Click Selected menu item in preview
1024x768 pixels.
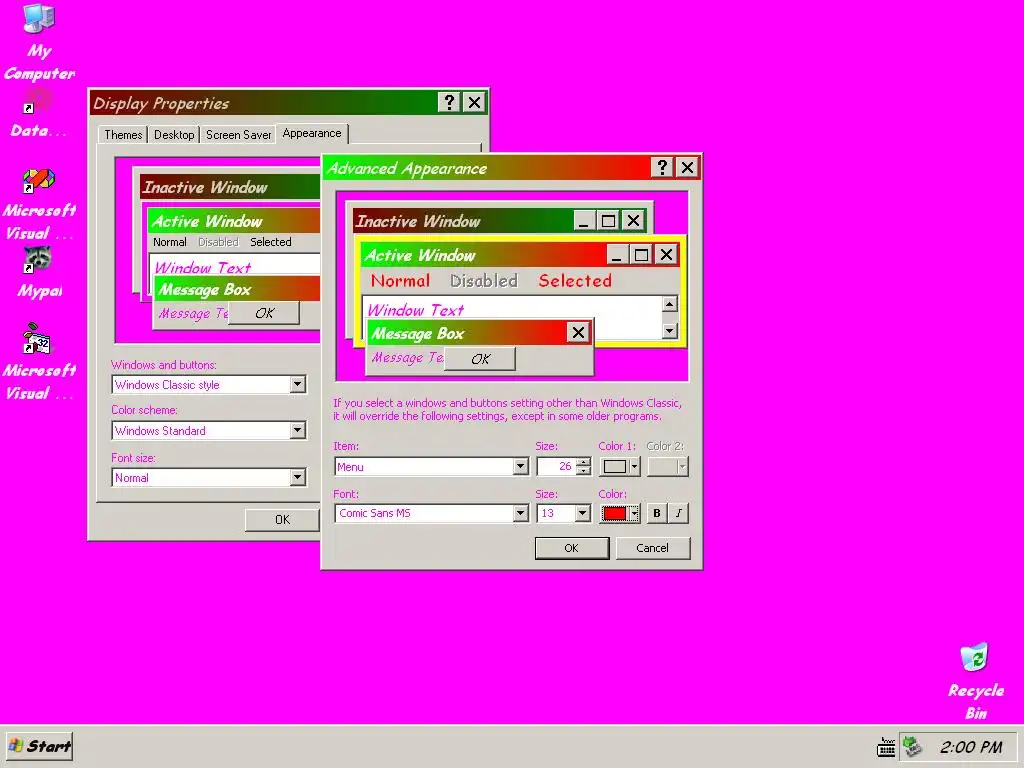coord(575,281)
